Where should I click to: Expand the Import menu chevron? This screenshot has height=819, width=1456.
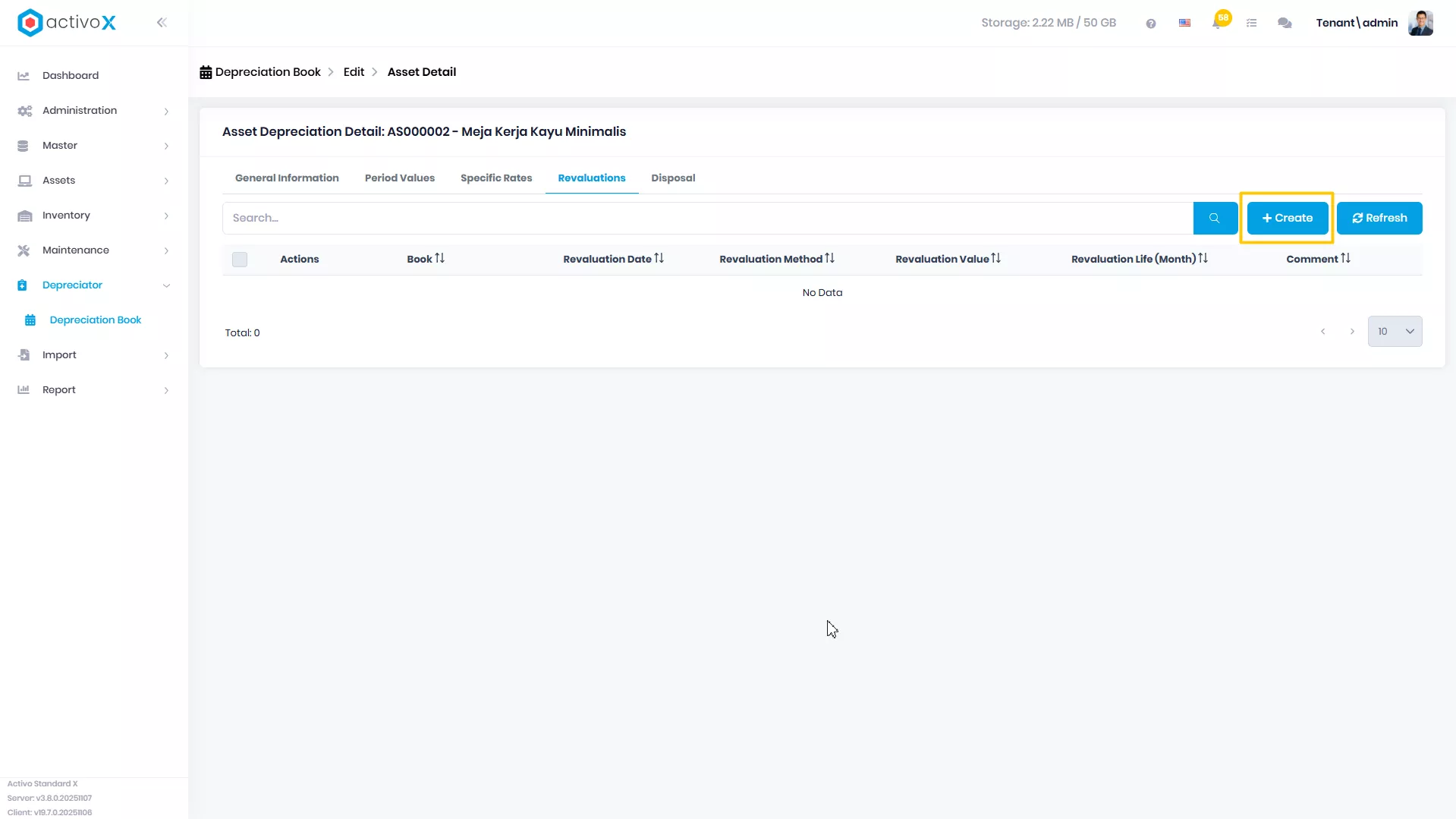166,356
